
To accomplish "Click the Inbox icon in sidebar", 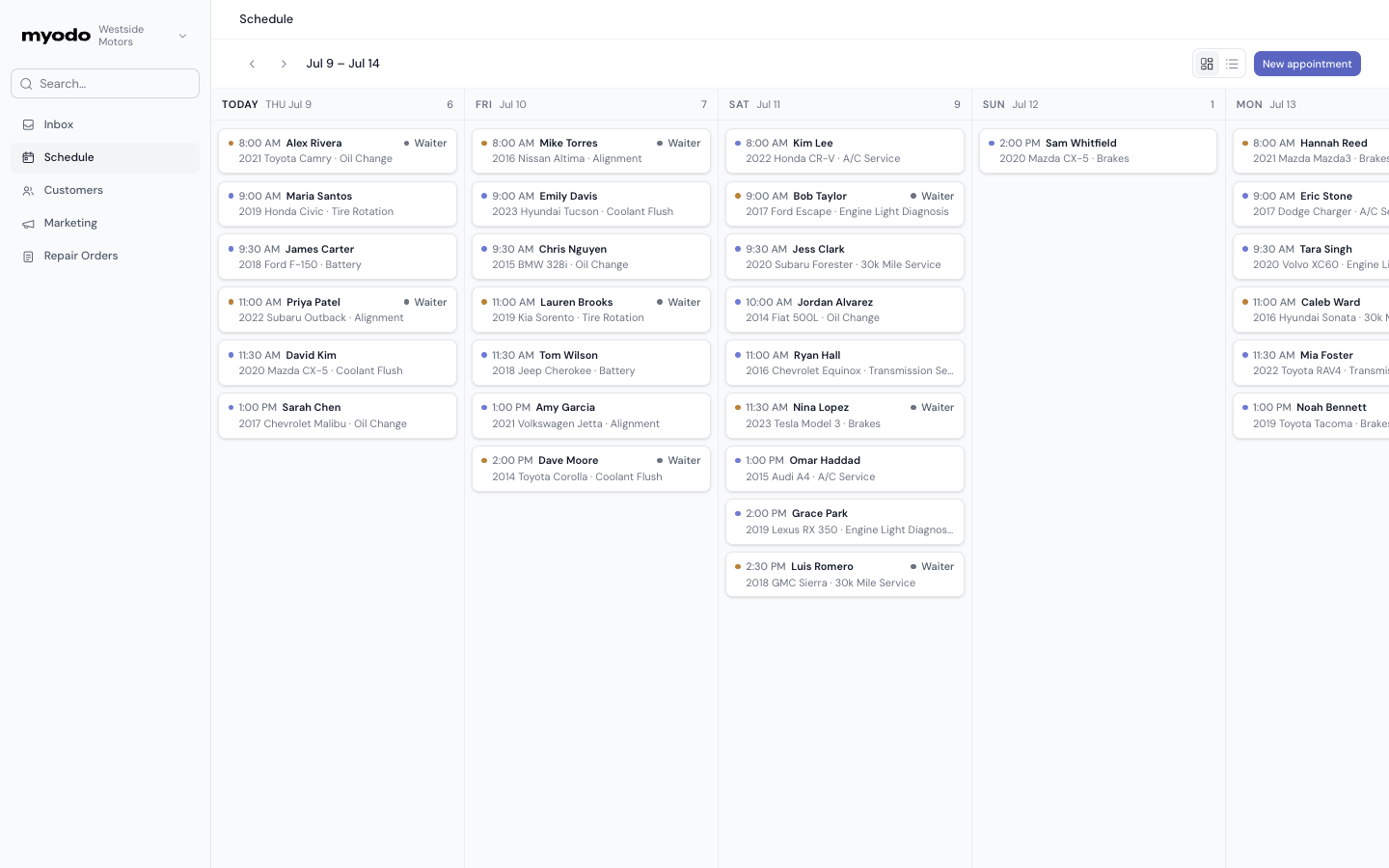I will [x=28, y=124].
